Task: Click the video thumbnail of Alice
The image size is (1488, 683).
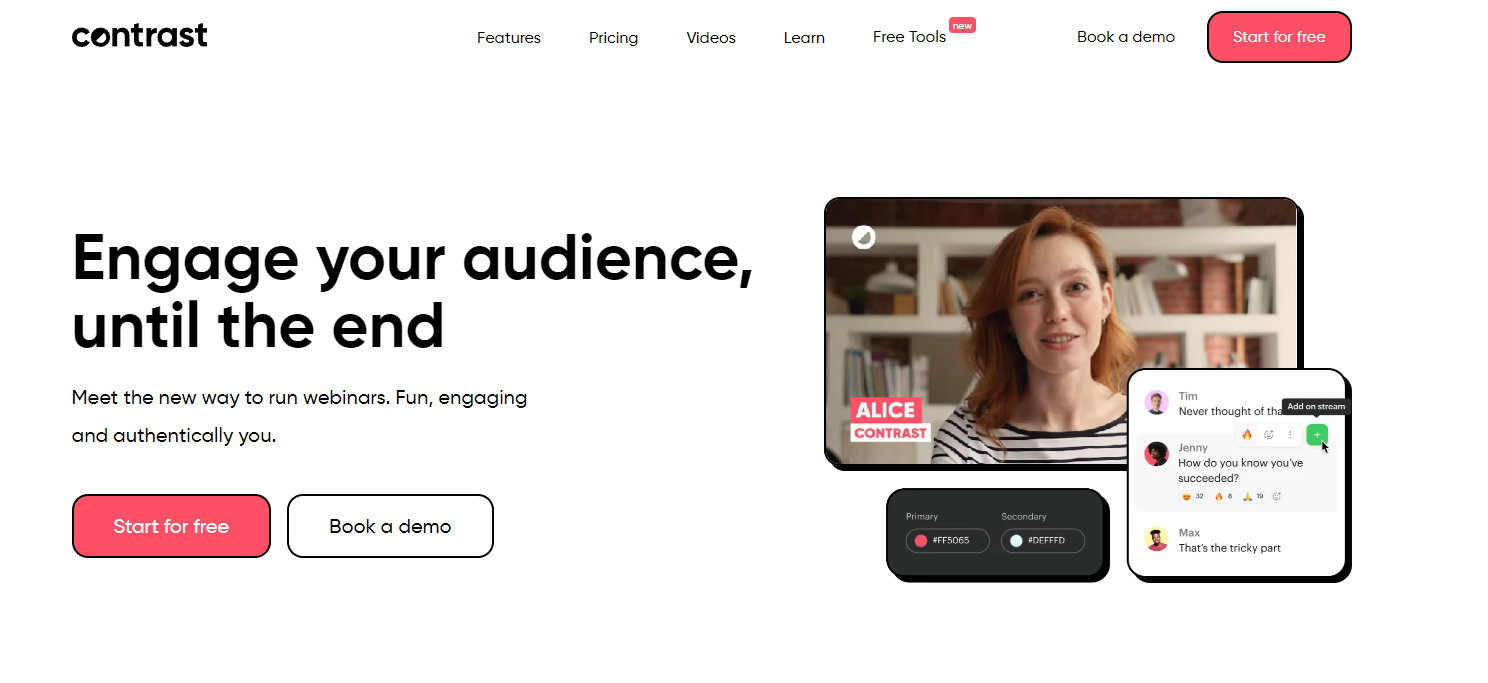Action: tap(1060, 331)
